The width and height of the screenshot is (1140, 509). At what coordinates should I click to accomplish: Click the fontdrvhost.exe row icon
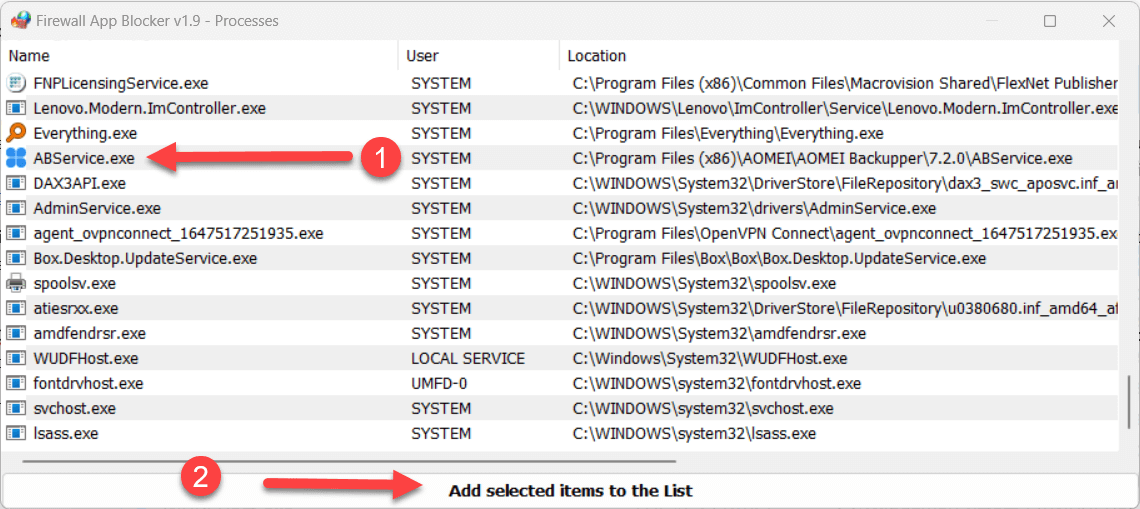coord(15,383)
